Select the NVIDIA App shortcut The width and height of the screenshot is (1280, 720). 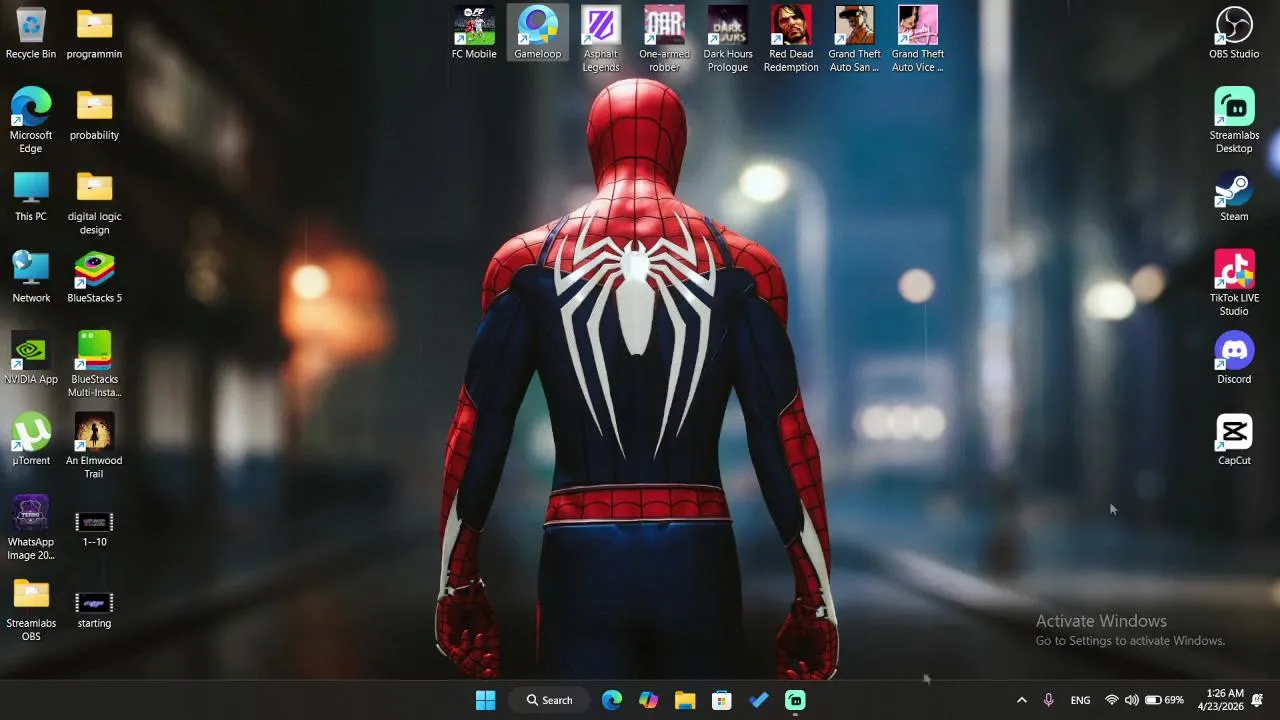[x=31, y=358]
